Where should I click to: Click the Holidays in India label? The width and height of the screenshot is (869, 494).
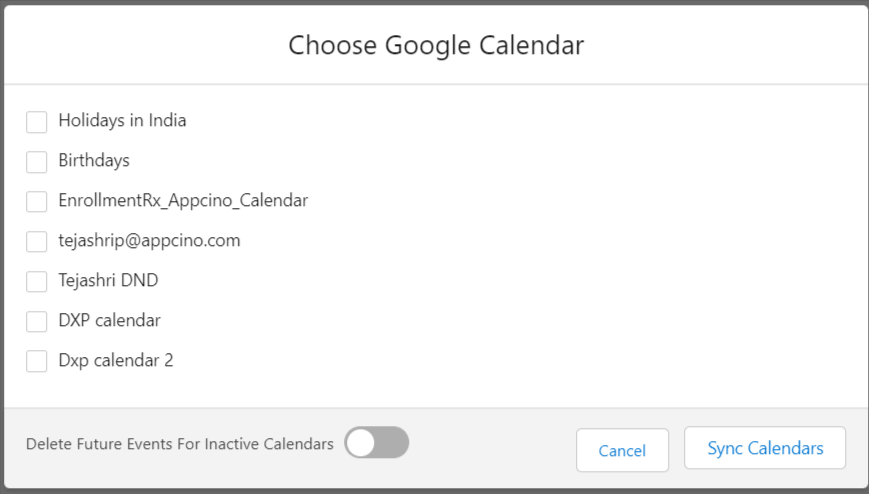tap(122, 121)
